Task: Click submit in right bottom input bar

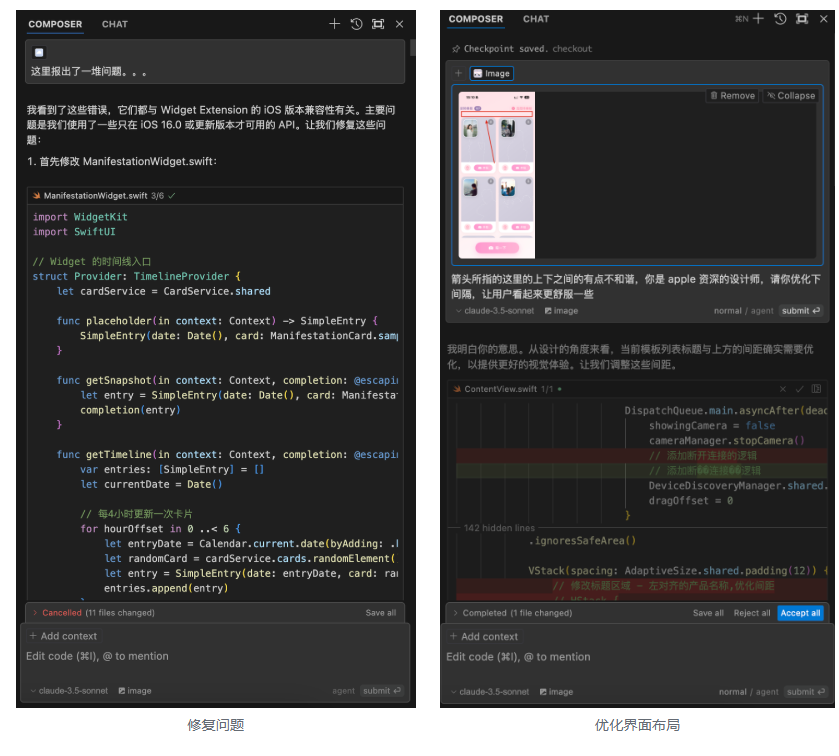Action: (805, 692)
